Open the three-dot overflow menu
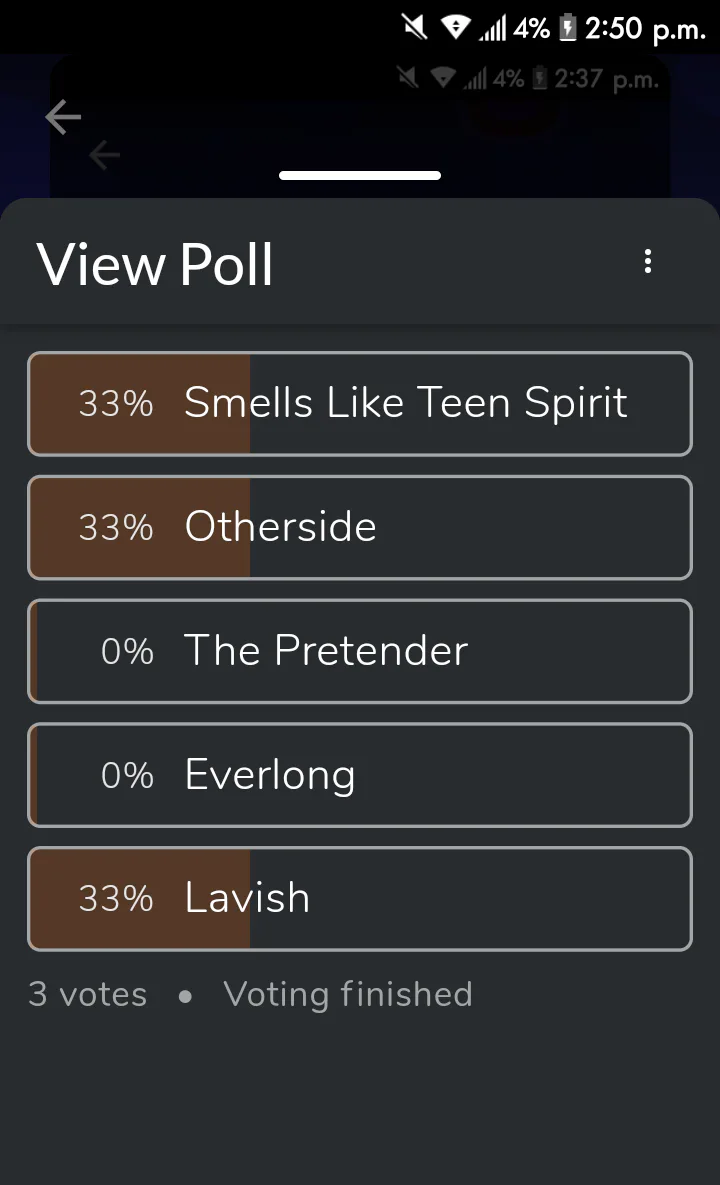The height and width of the screenshot is (1185, 720). pyautogui.click(x=647, y=261)
